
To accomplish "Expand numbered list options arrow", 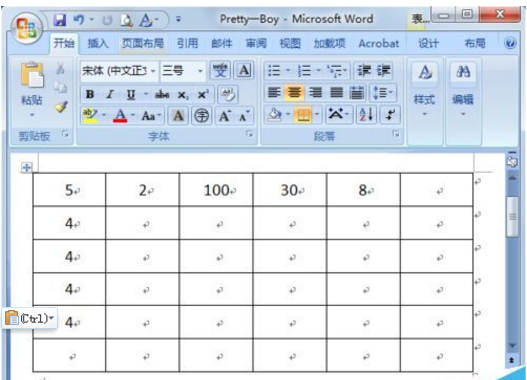I will point(318,71).
